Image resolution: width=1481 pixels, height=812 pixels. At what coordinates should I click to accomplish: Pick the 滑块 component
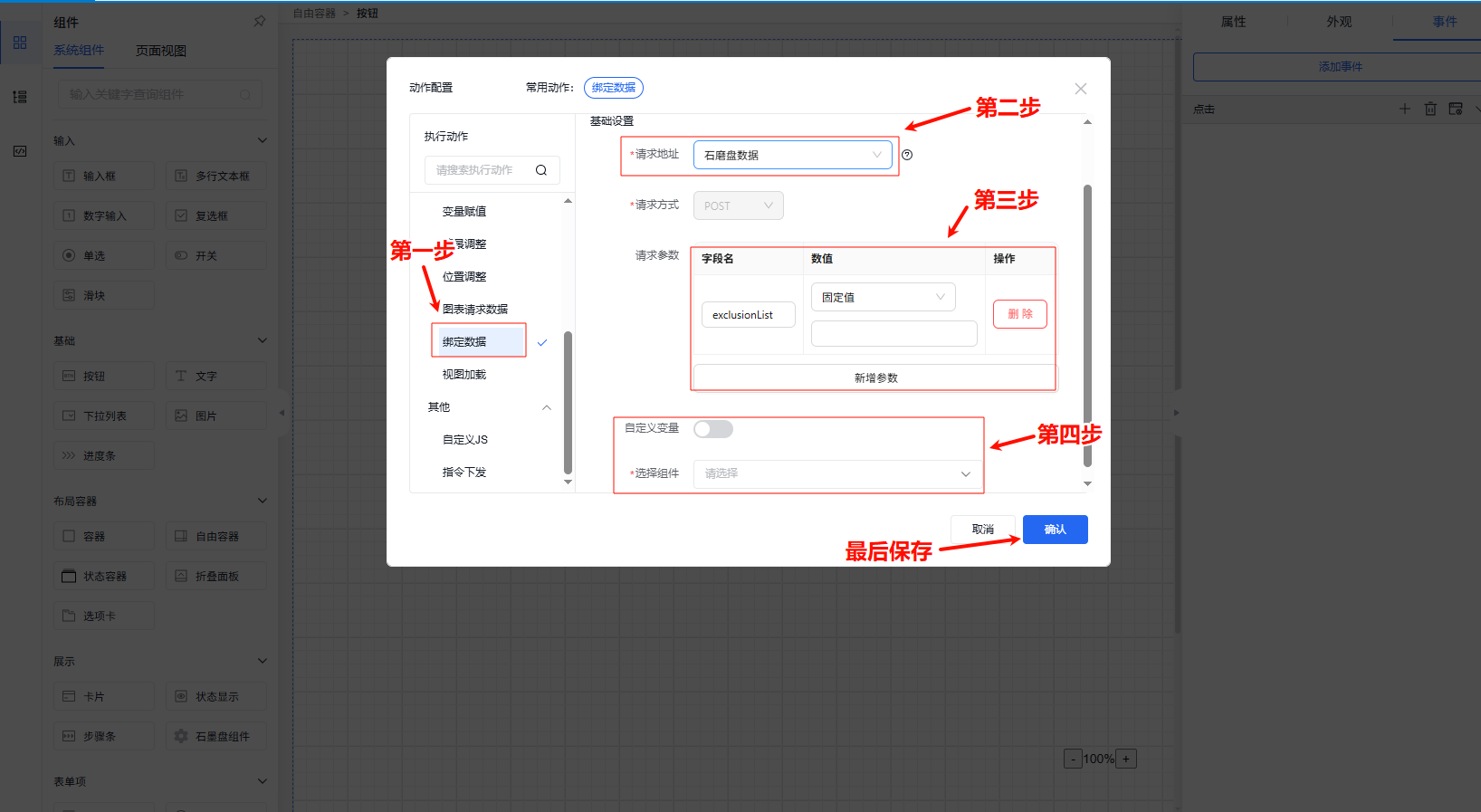pos(104,295)
